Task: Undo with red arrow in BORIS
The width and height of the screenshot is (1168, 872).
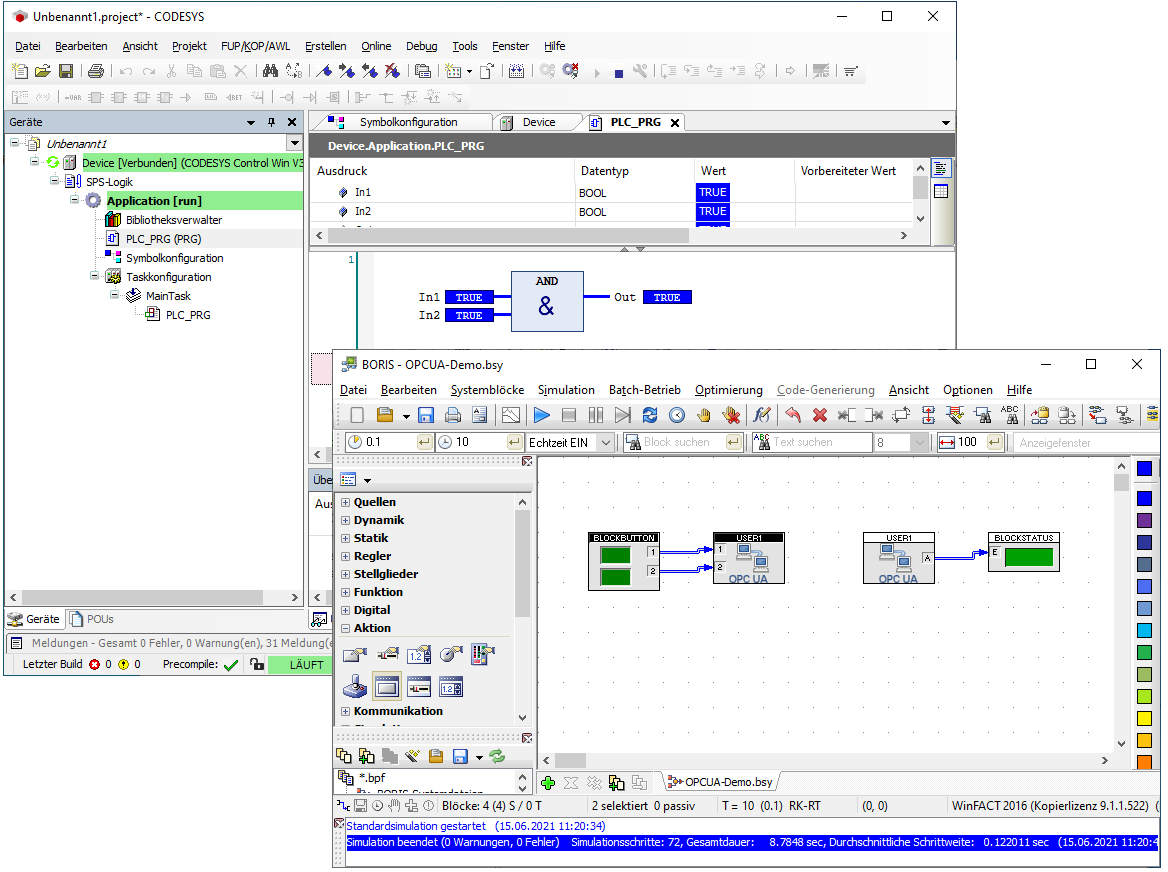Action: coord(793,415)
